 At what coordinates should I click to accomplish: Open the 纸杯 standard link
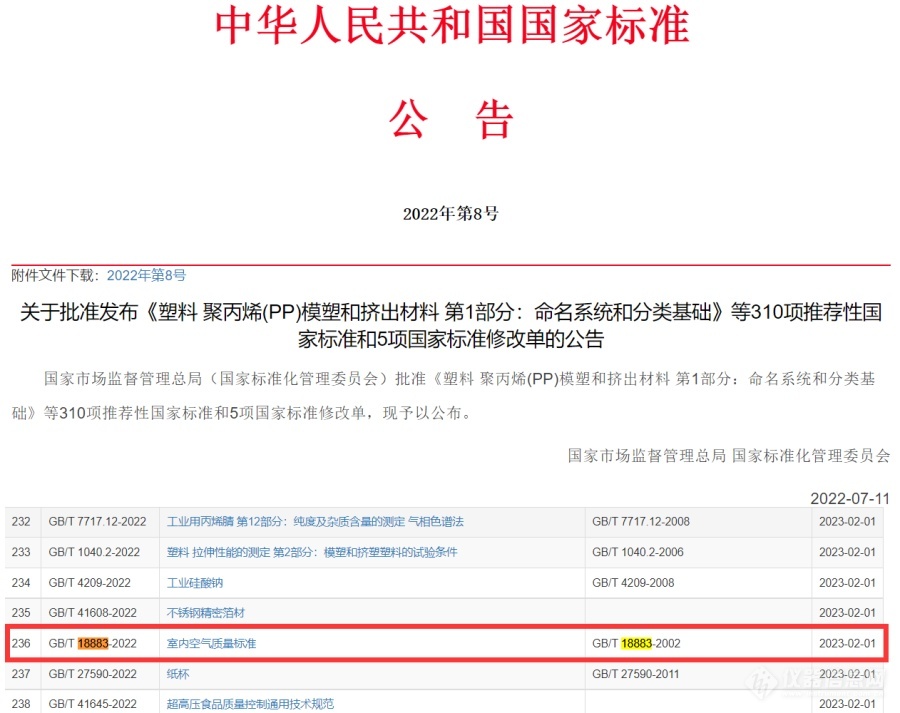pos(178,673)
